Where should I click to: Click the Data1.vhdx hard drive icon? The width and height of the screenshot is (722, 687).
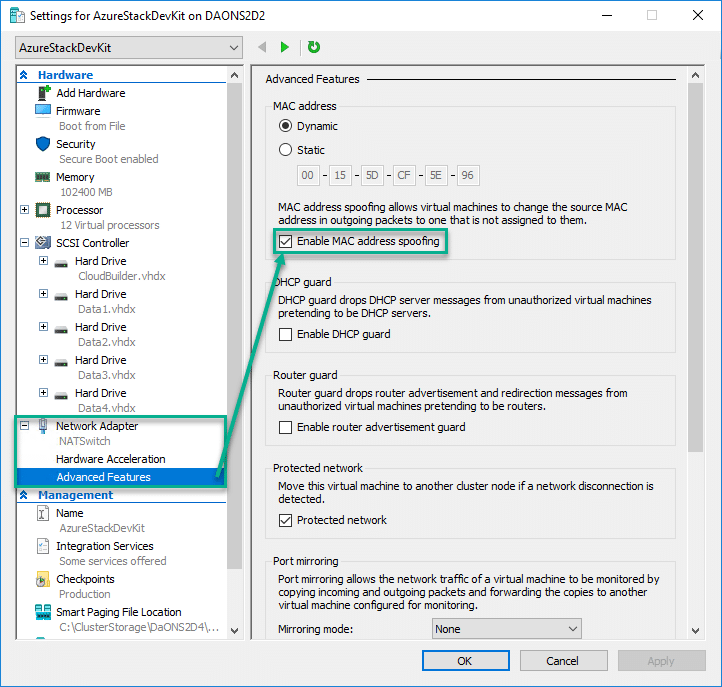pyautogui.click(x=61, y=297)
